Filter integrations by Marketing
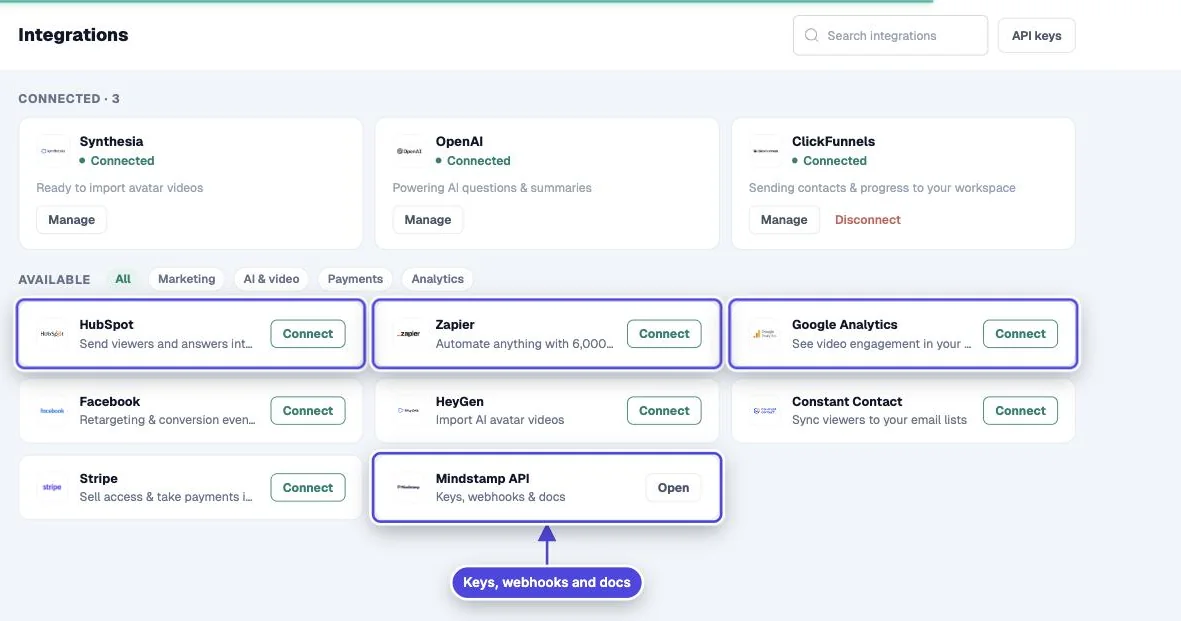Viewport: 1181px width, 621px height. pos(187,279)
